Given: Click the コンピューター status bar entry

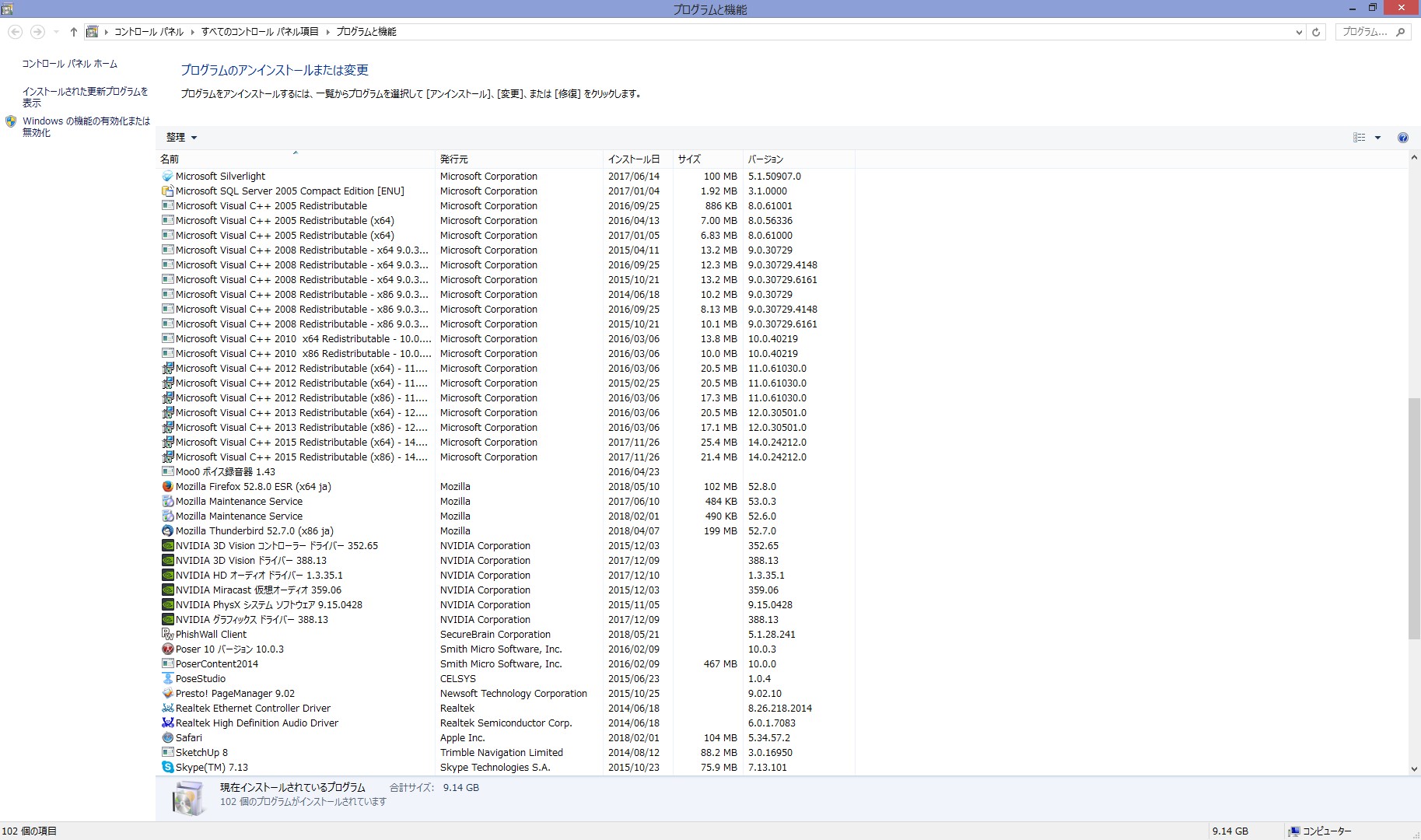Looking at the screenshot, I should tap(1319, 831).
